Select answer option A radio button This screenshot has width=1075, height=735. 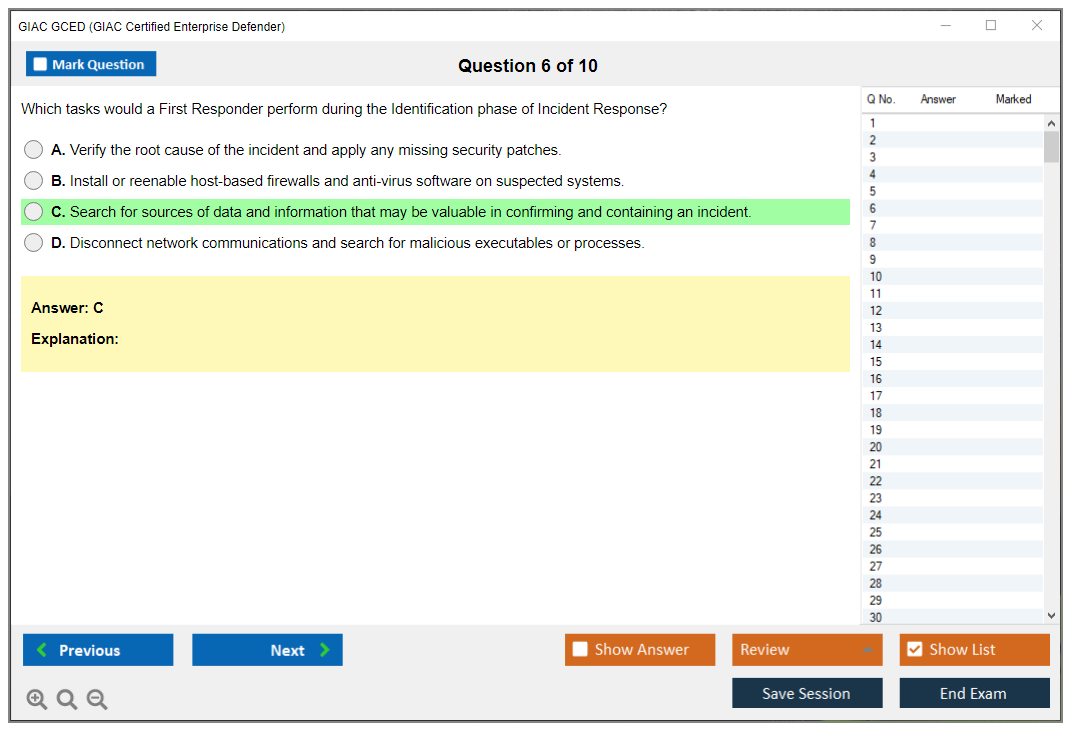pos(34,150)
